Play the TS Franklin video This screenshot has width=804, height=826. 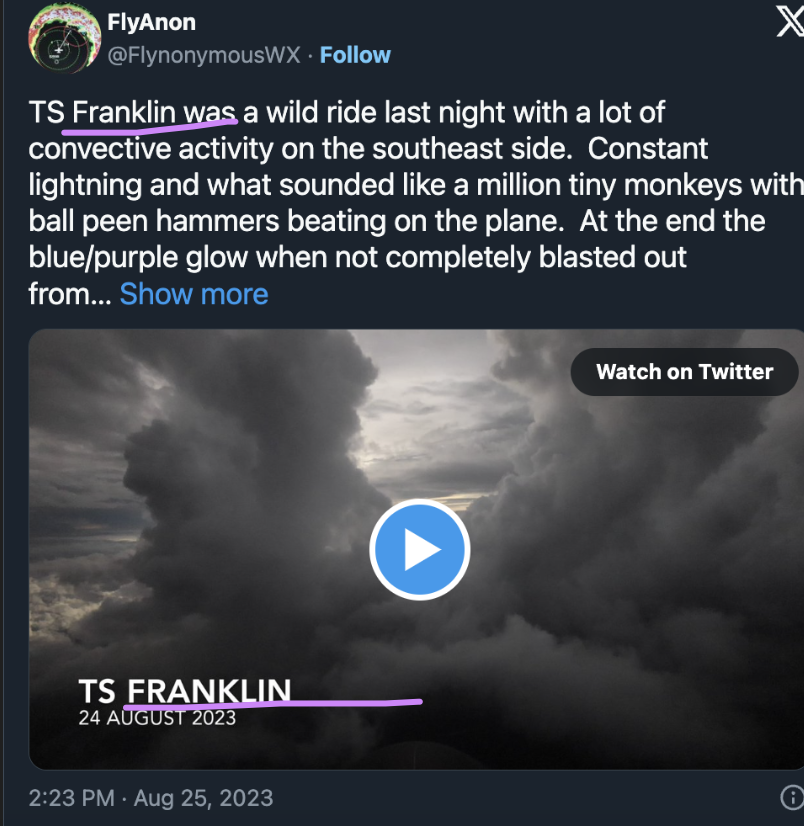(419, 549)
